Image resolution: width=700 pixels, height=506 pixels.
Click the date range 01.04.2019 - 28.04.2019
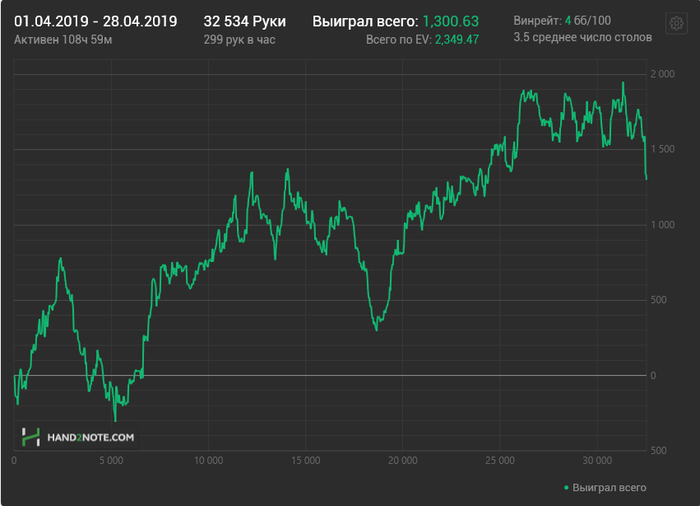click(x=96, y=21)
